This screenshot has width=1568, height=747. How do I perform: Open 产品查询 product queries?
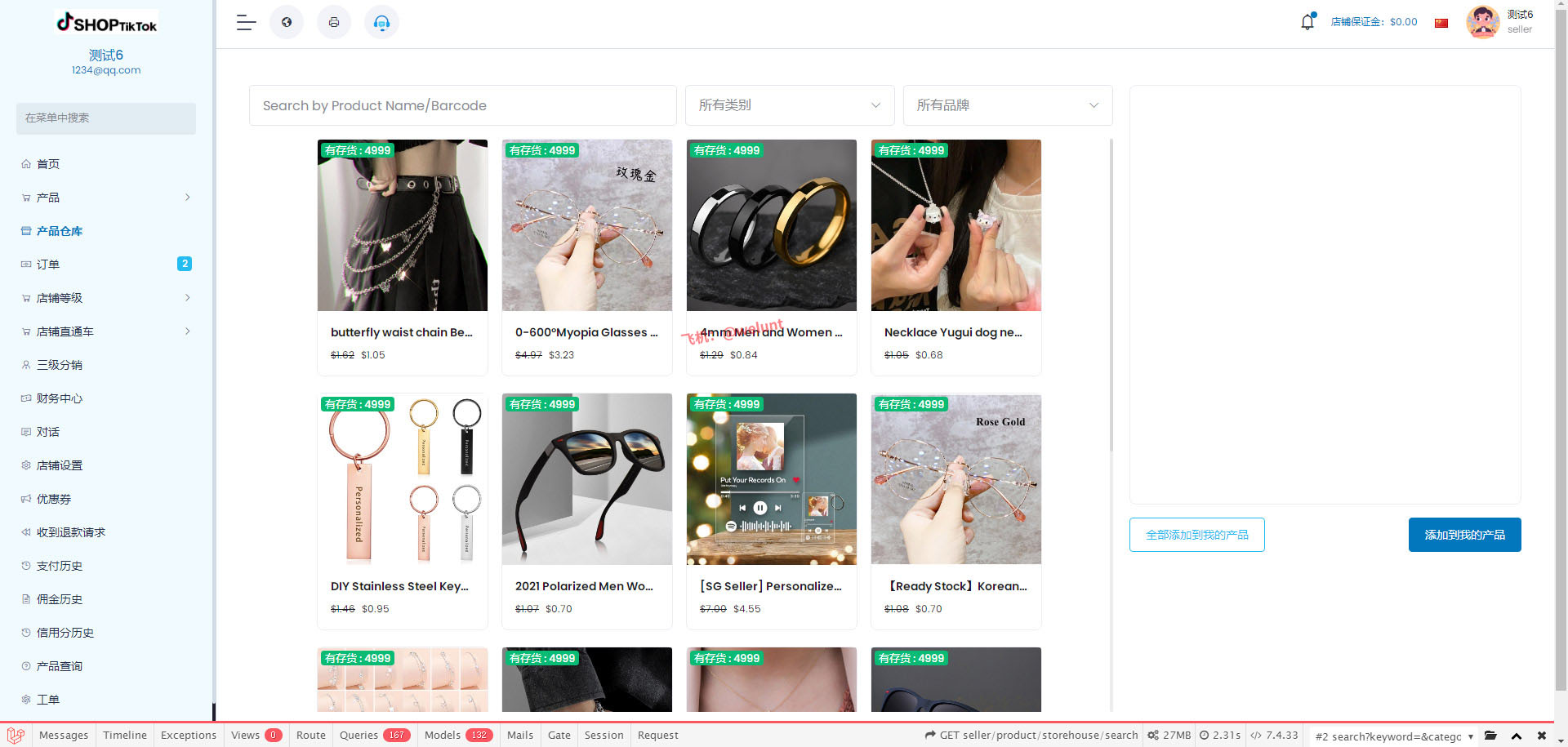pyautogui.click(x=106, y=666)
